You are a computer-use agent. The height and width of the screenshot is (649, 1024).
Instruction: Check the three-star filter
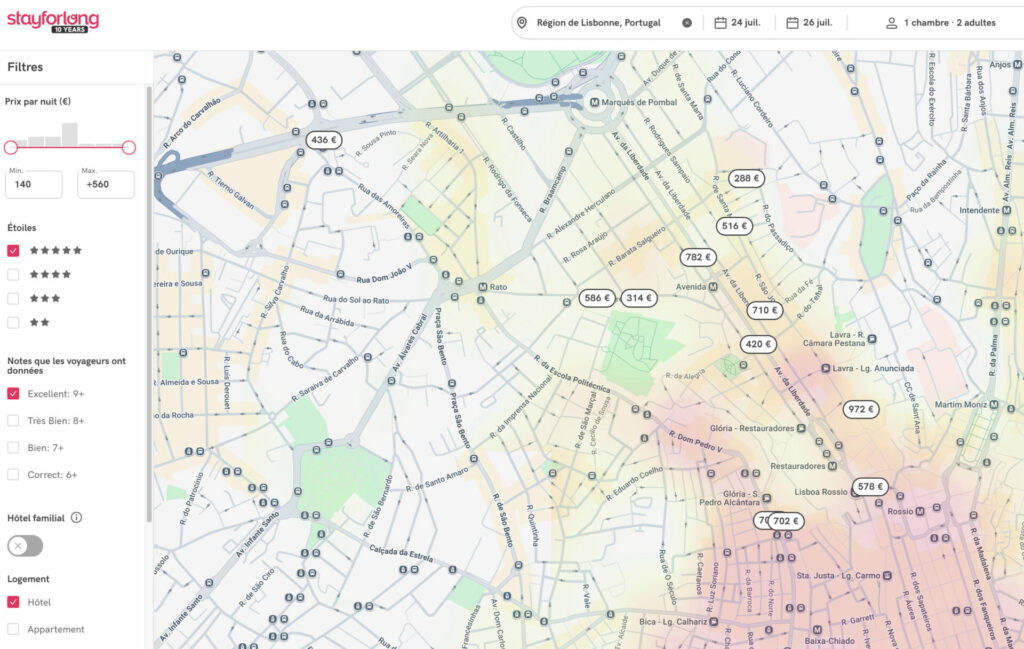(13, 298)
